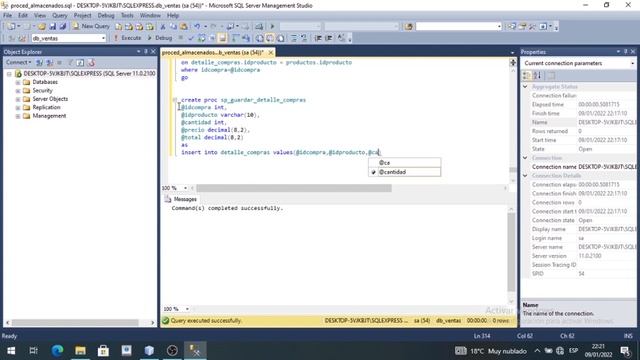Click the Debug button
Image resolution: width=640 pixels, height=360 pixels.
click(160, 38)
